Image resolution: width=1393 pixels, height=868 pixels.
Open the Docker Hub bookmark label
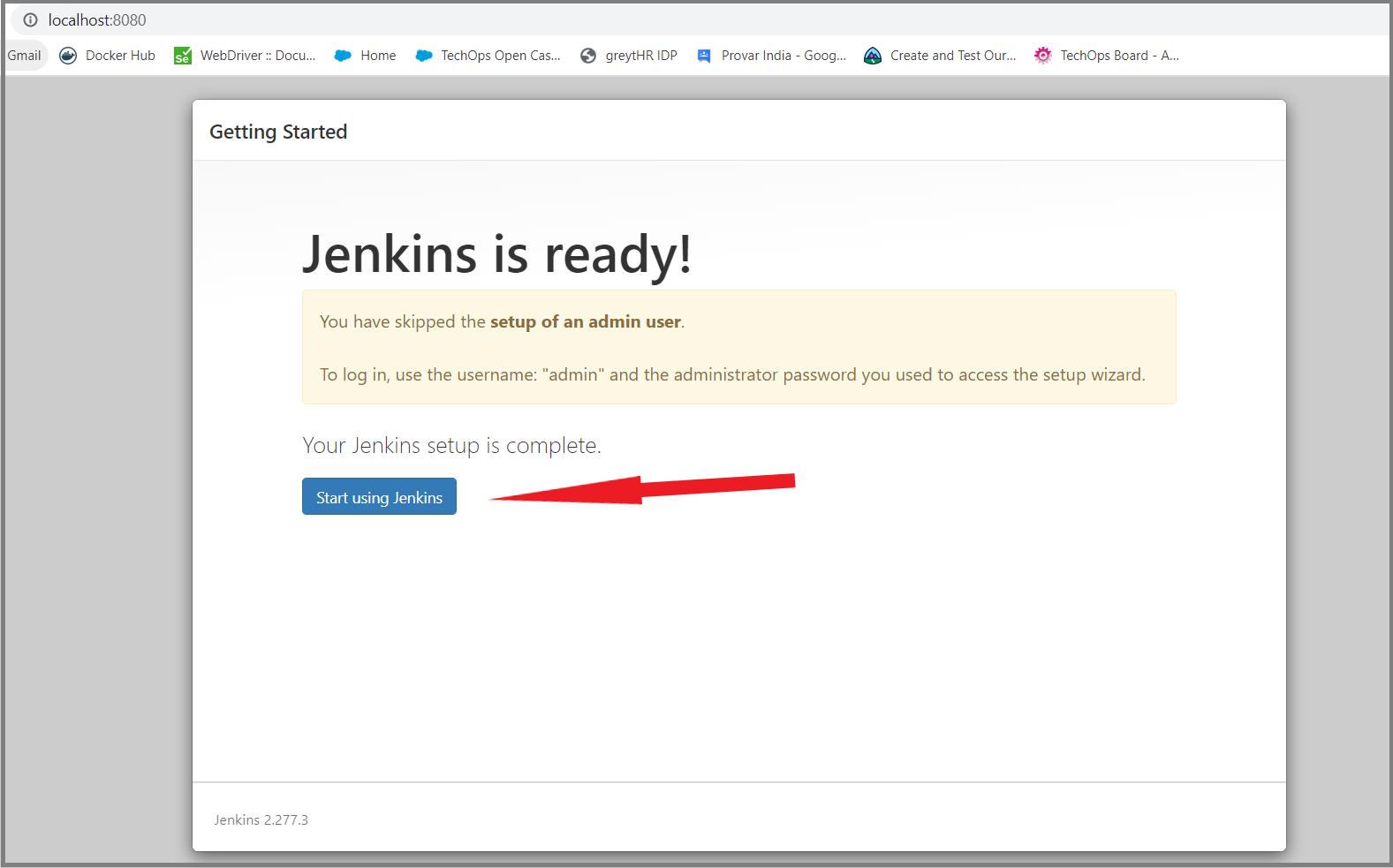pyautogui.click(x=120, y=55)
